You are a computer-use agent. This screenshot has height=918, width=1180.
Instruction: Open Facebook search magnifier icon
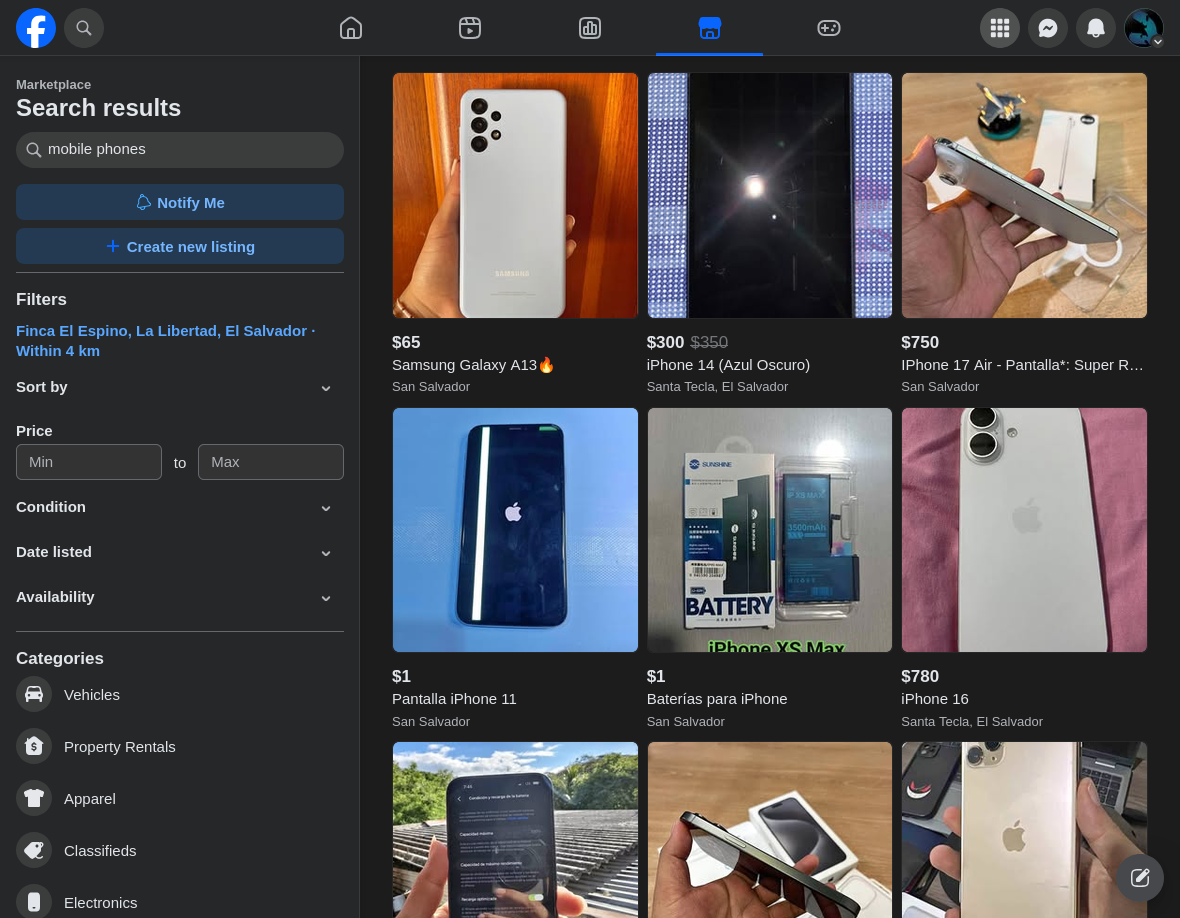[84, 28]
